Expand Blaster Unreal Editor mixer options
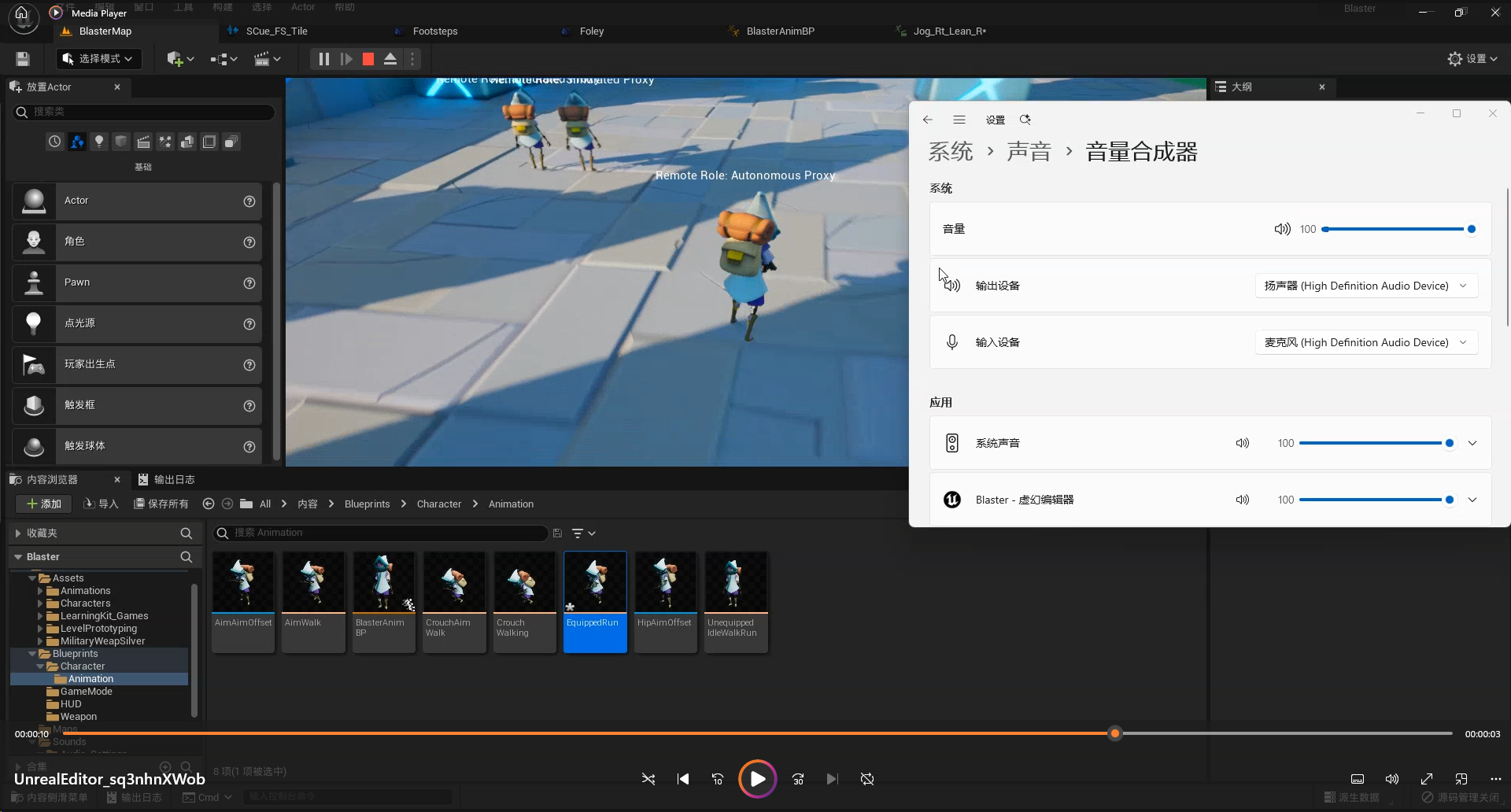Viewport: 1511px width, 812px height. (x=1472, y=500)
